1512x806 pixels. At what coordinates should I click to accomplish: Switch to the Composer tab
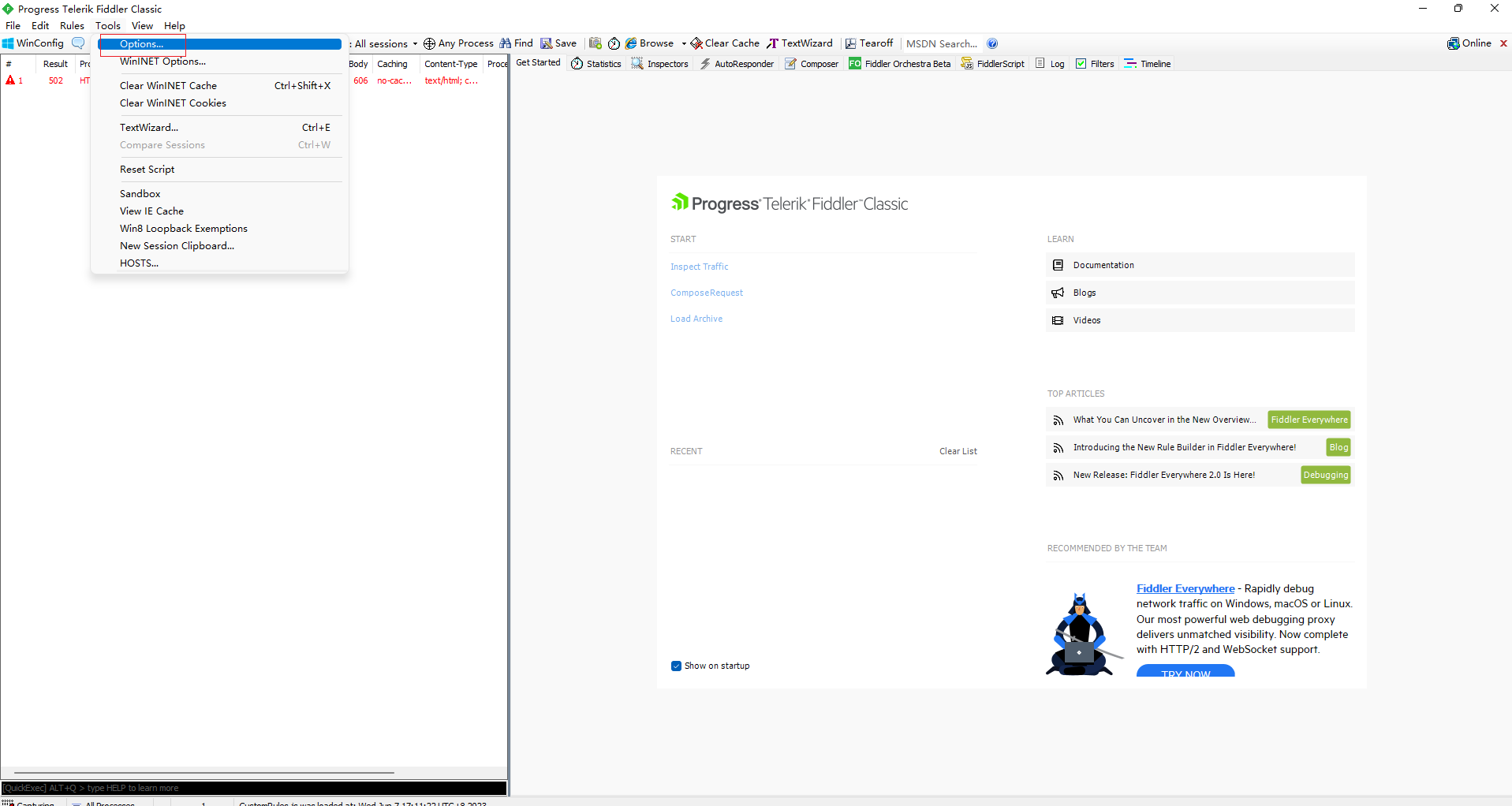pyautogui.click(x=812, y=63)
